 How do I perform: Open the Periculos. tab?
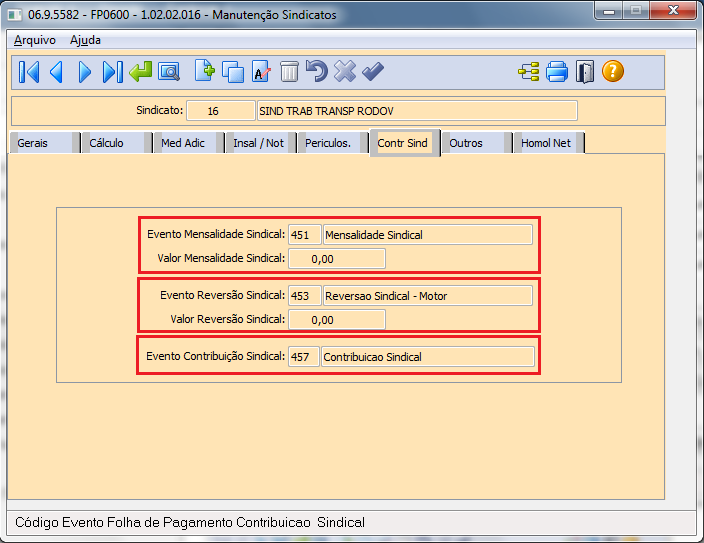click(x=333, y=143)
